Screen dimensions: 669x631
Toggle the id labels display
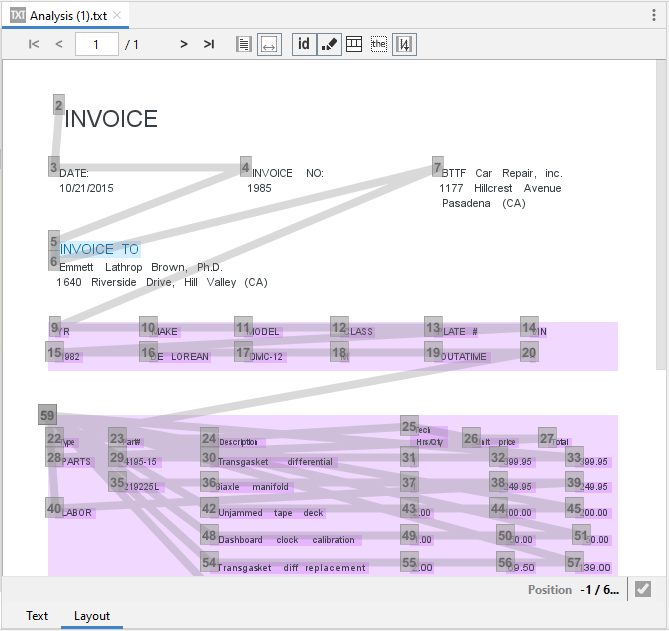click(x=304, y=44)
